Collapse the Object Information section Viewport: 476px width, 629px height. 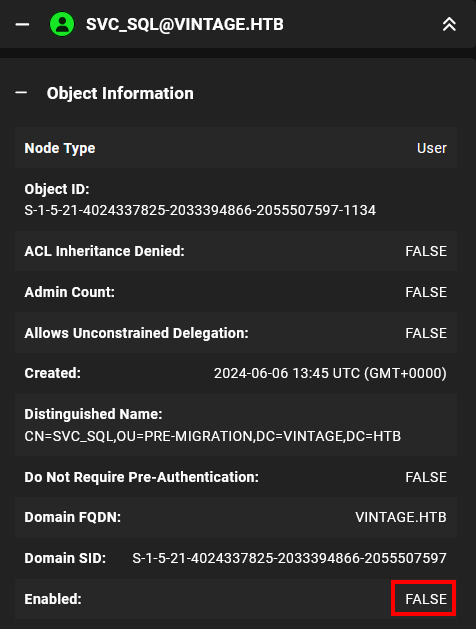tap(21, 93)
